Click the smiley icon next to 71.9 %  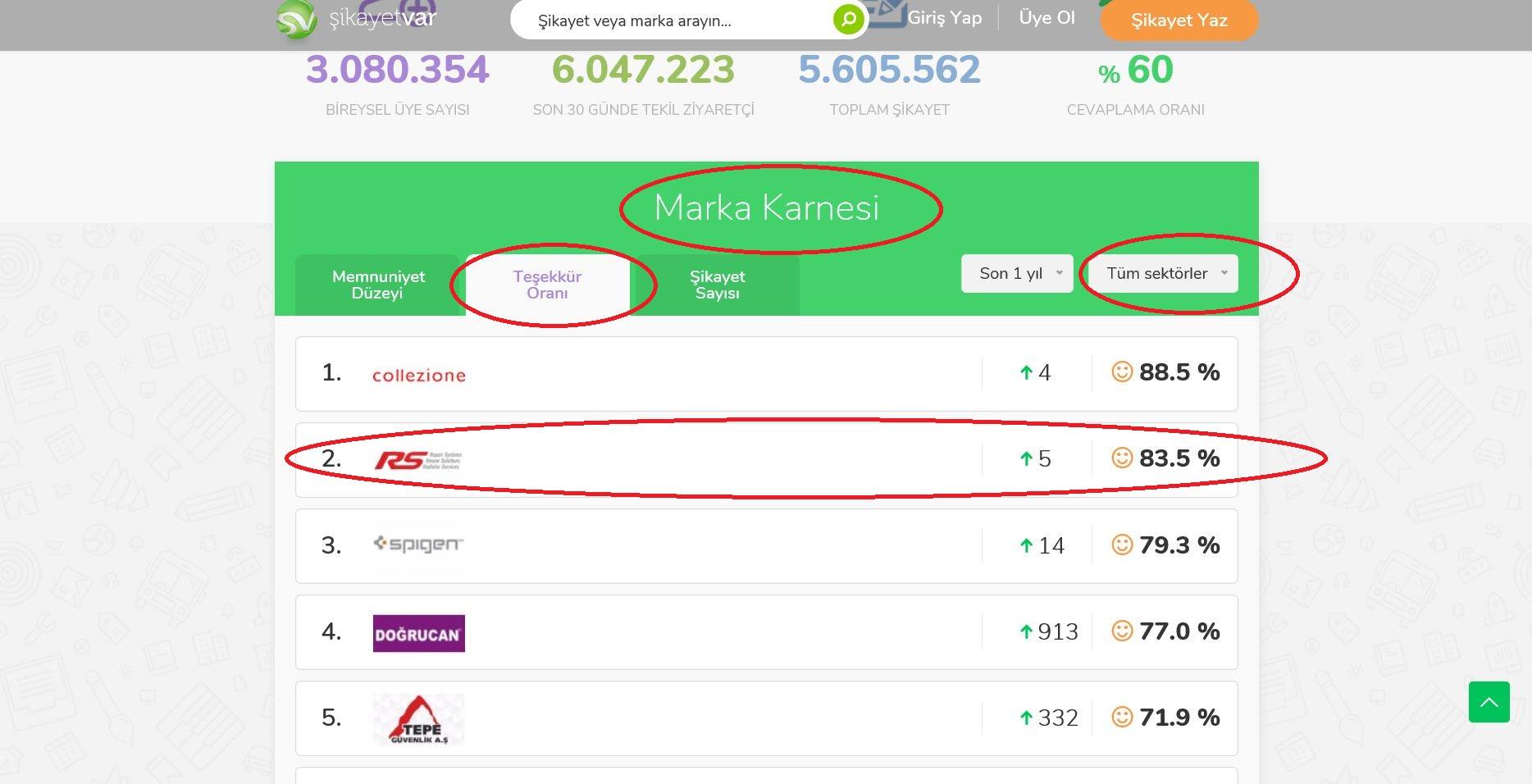pyautogui.click(x=1122, y=717)
